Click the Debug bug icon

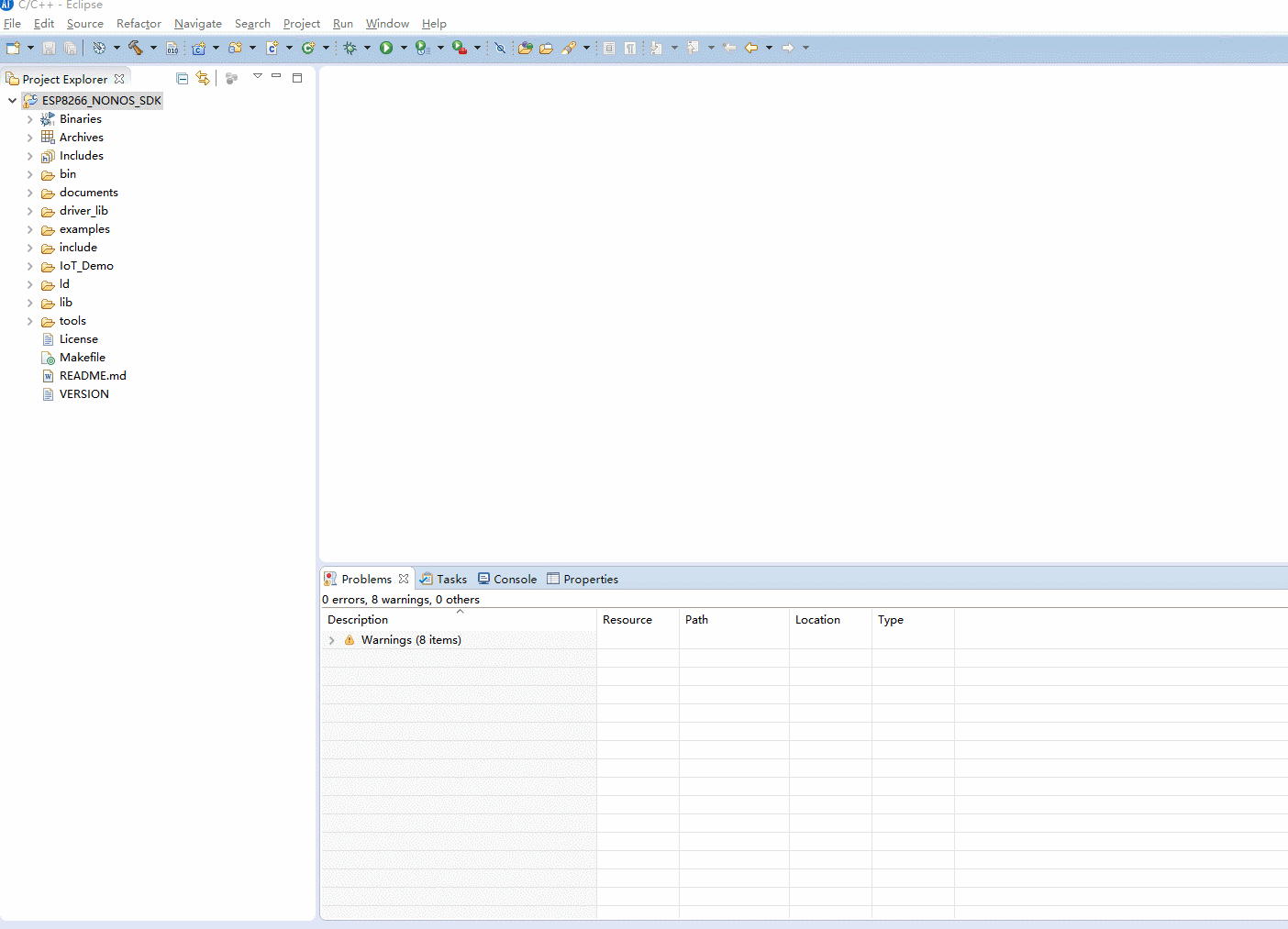click(x=350, y=48)
